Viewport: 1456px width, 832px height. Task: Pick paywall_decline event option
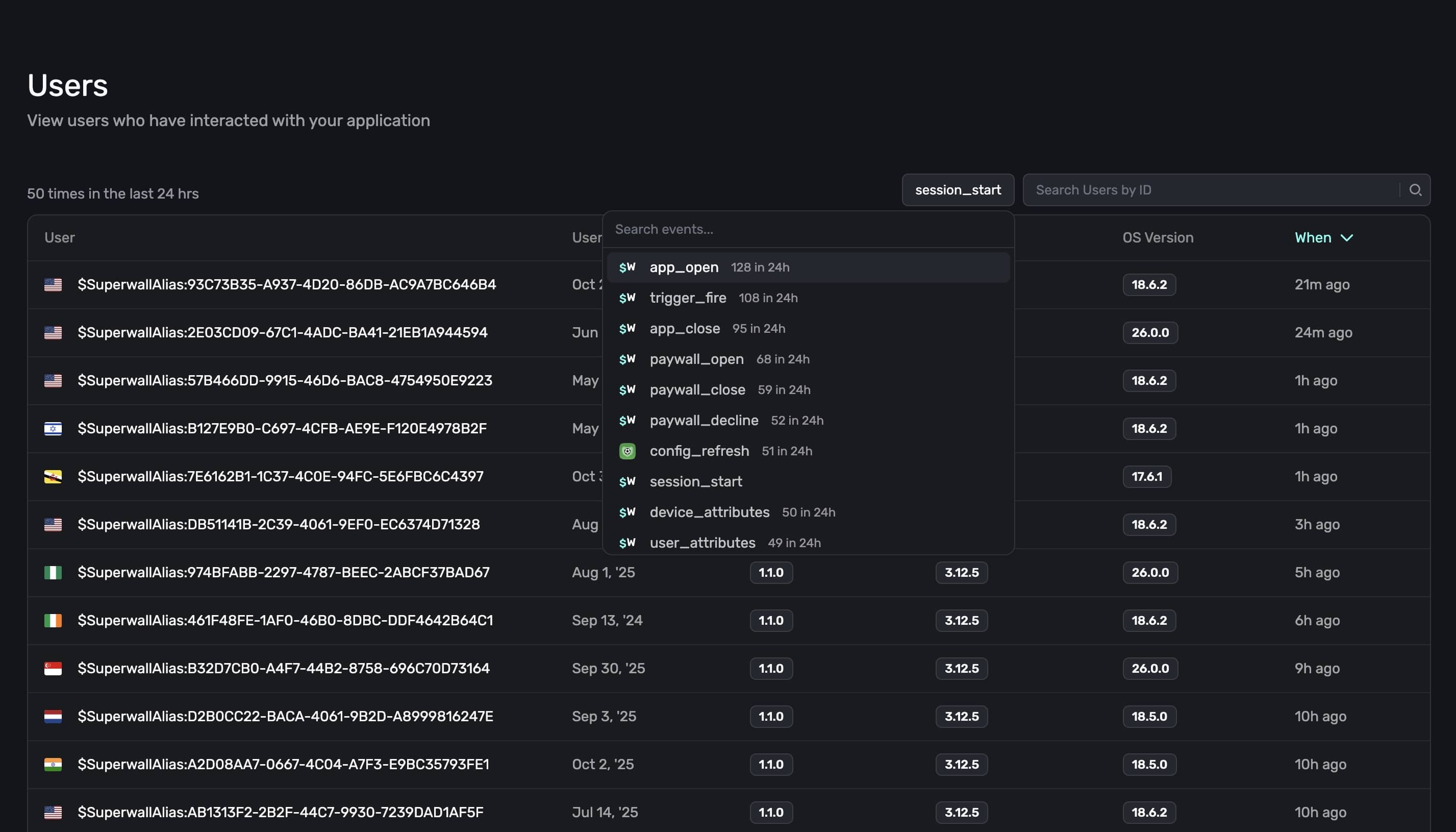[x=704, y=421]
